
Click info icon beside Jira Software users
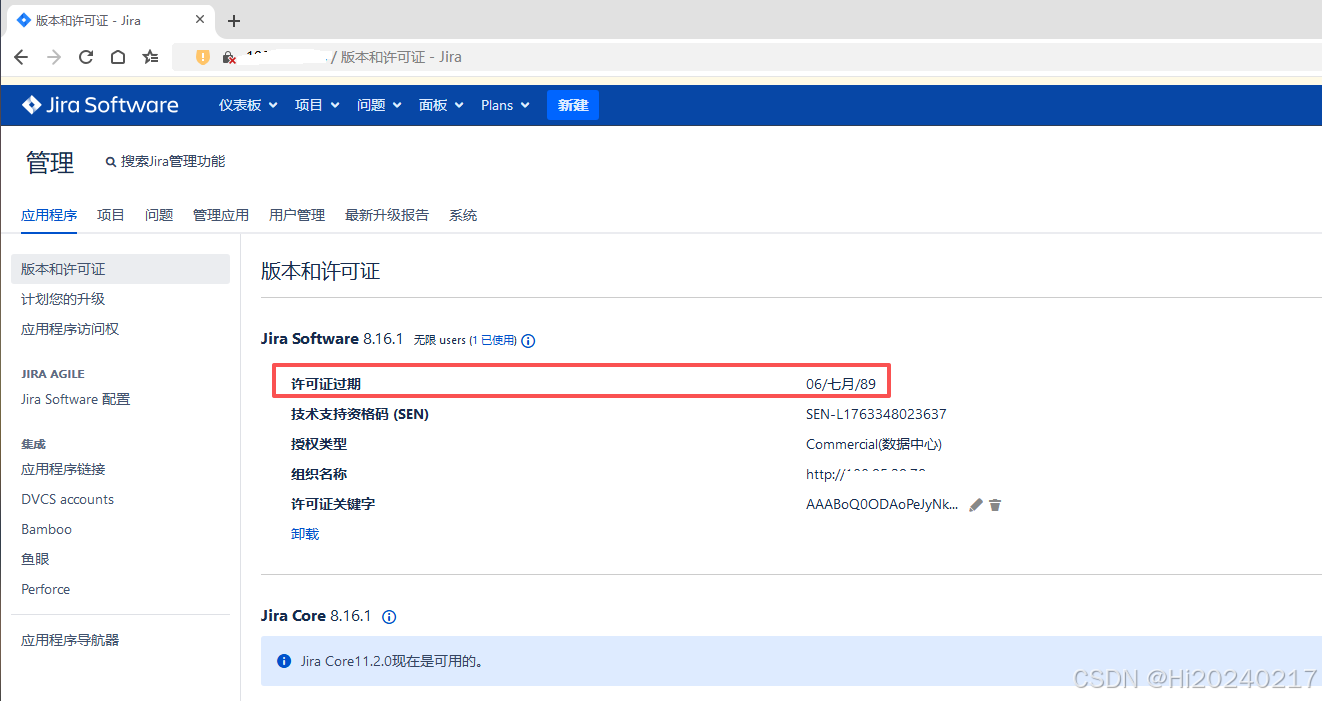(x=528, y=341)
